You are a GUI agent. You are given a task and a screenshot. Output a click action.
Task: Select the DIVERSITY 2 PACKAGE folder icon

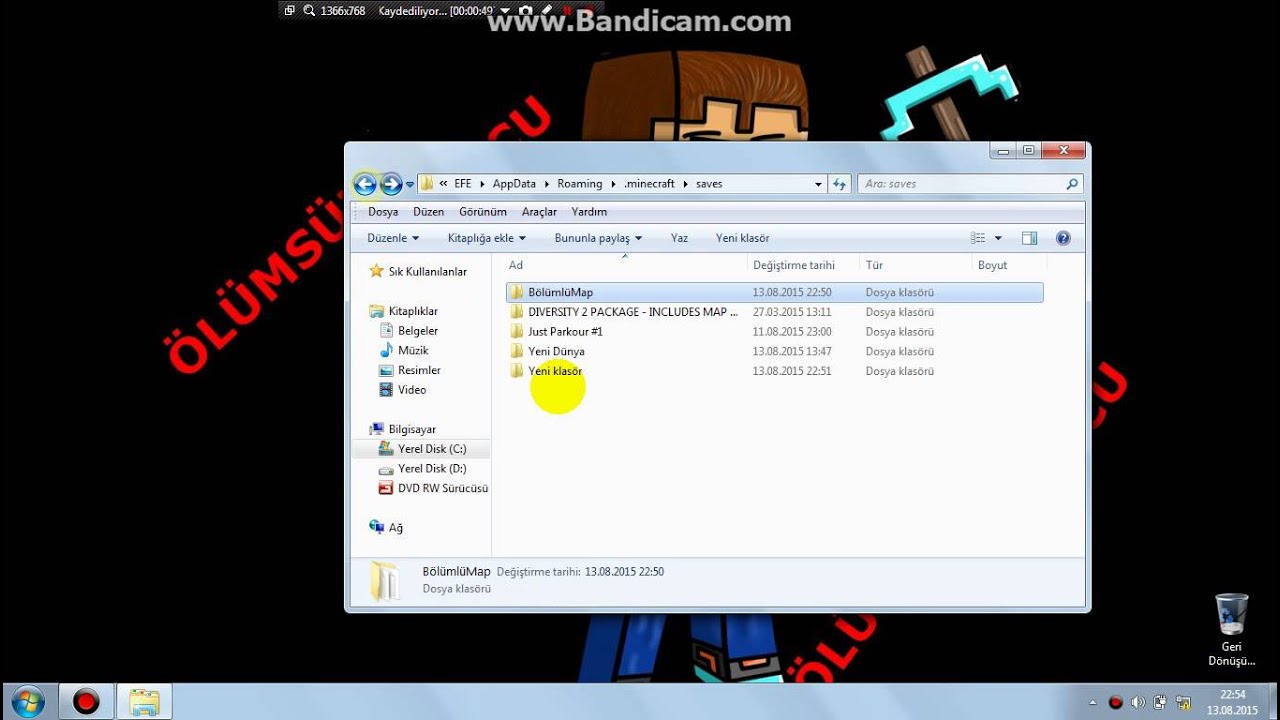pos(516,312)
